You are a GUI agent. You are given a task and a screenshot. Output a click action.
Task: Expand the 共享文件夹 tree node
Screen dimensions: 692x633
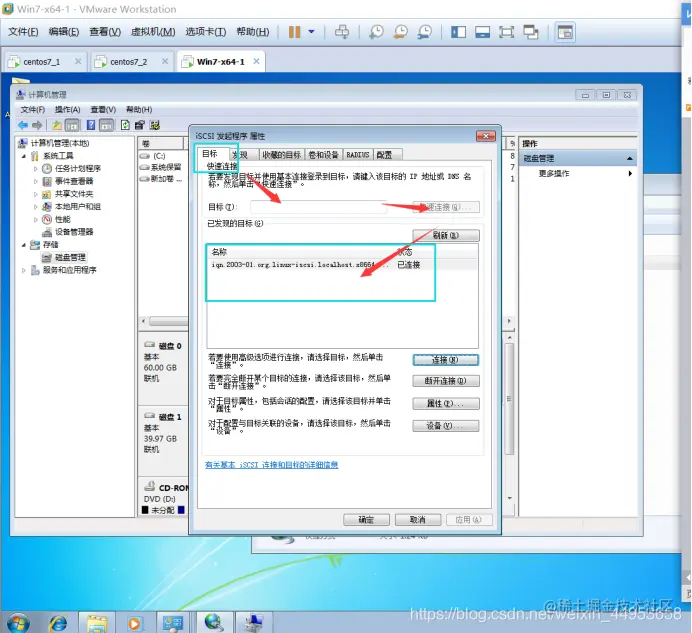point(35,194)
